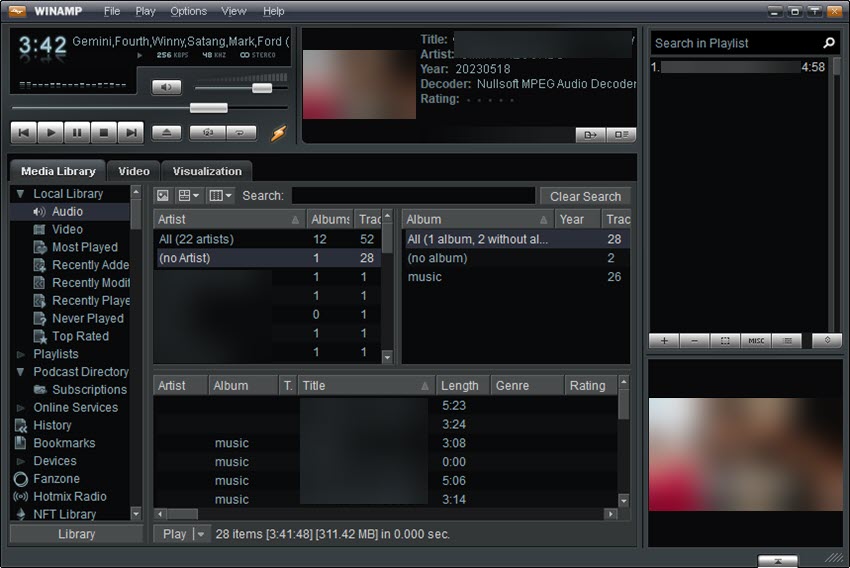
Task: Open the File menu
Action: click(112, 11)
